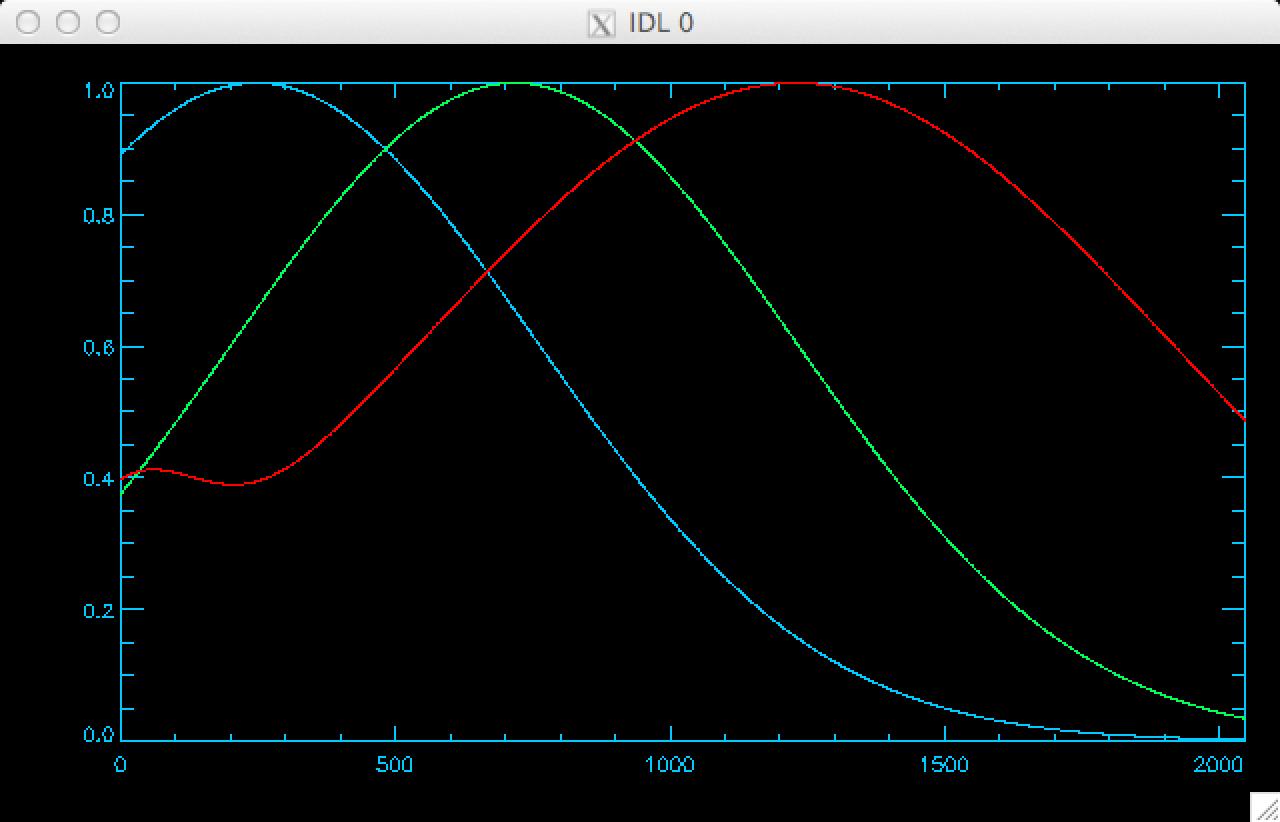Click the peak of the red curve

(x=800, y=83)
